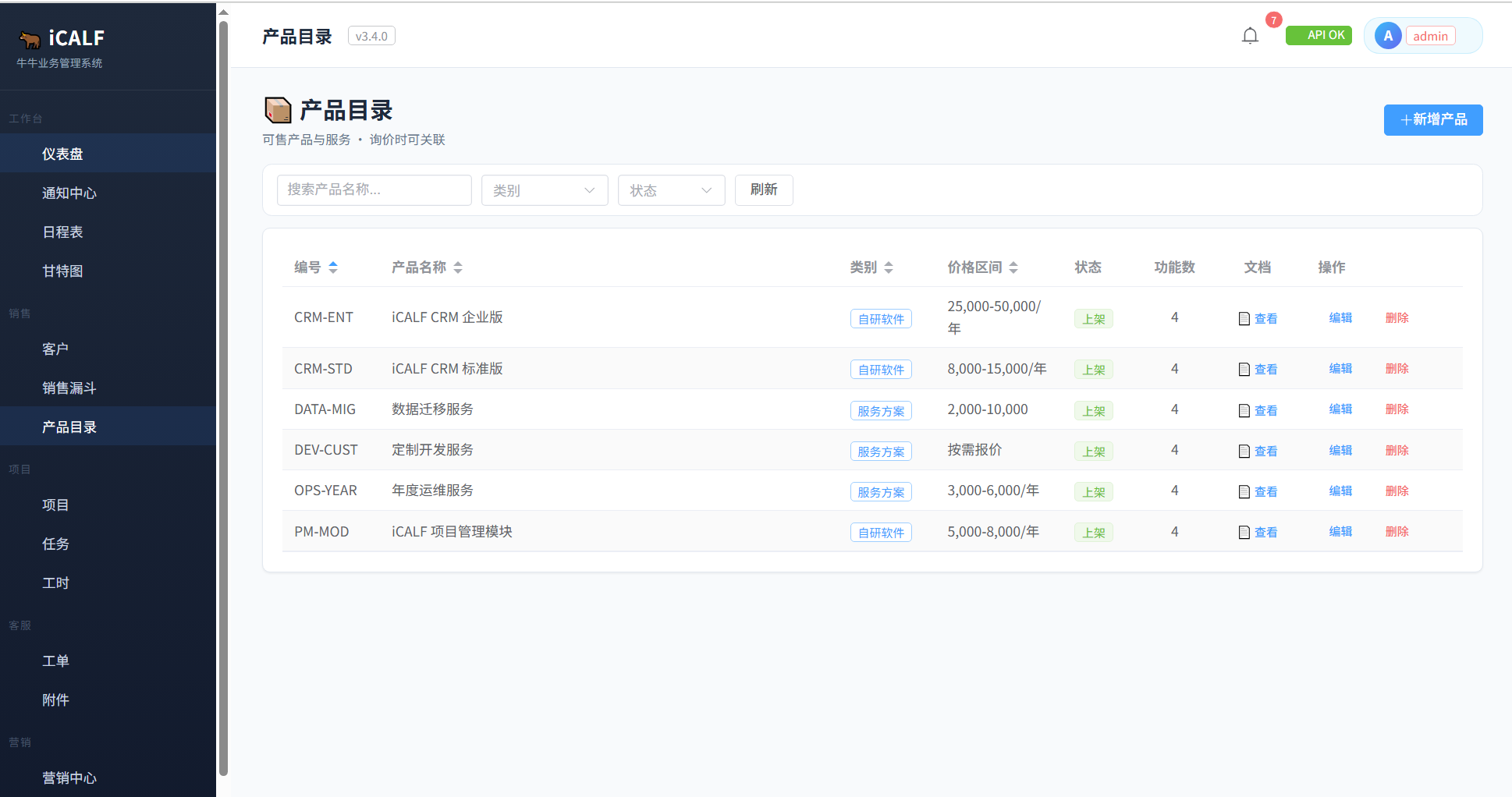This screenshot has width=1512, height=797.
Task: Click the OPS-YEAR code cell
Action: [325, 491]
